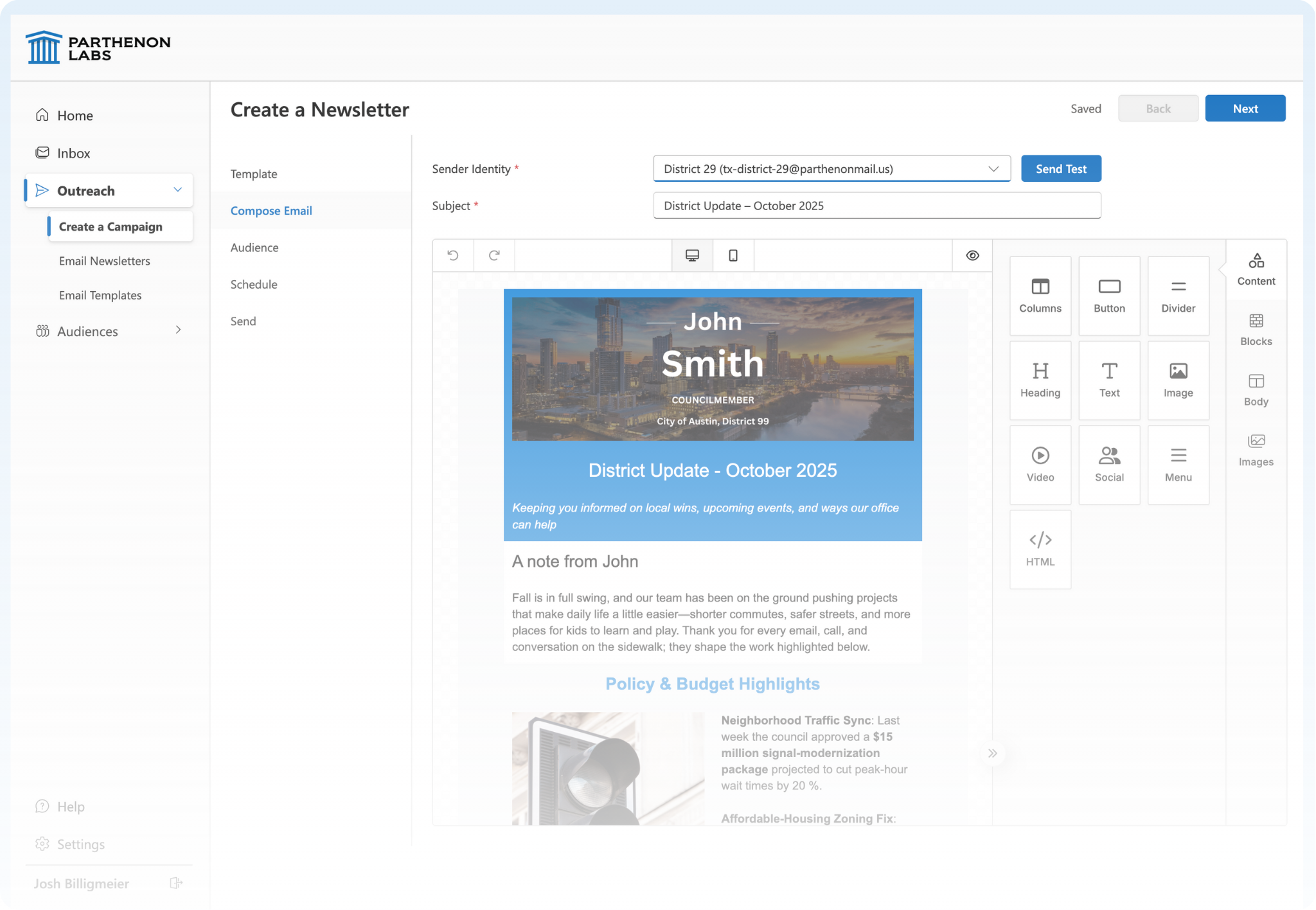The image size is (1316, 910).
Task: Select the Menu content block
Action: (1178, 465)
